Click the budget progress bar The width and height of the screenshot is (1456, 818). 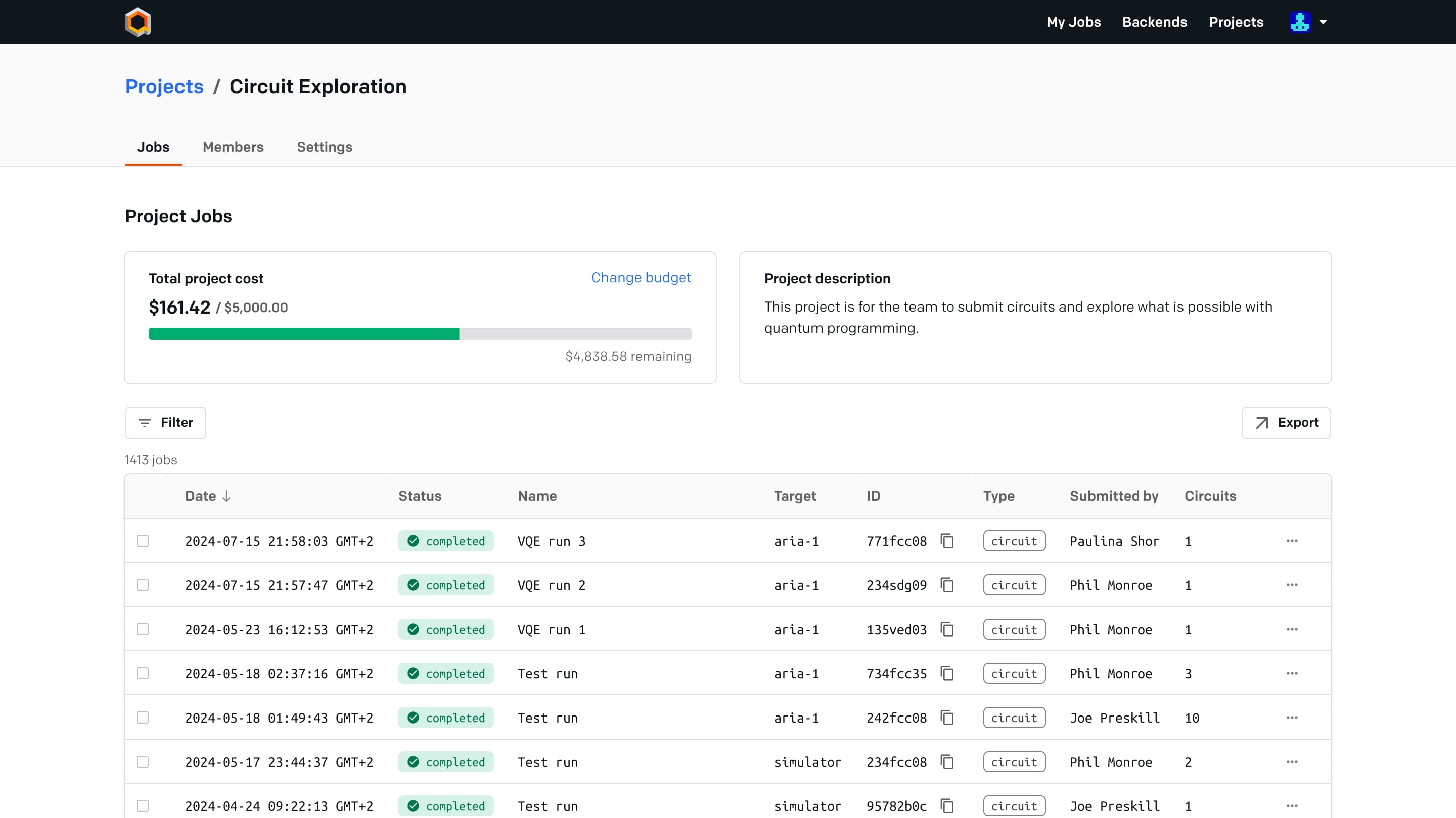(x=419, y=334)
